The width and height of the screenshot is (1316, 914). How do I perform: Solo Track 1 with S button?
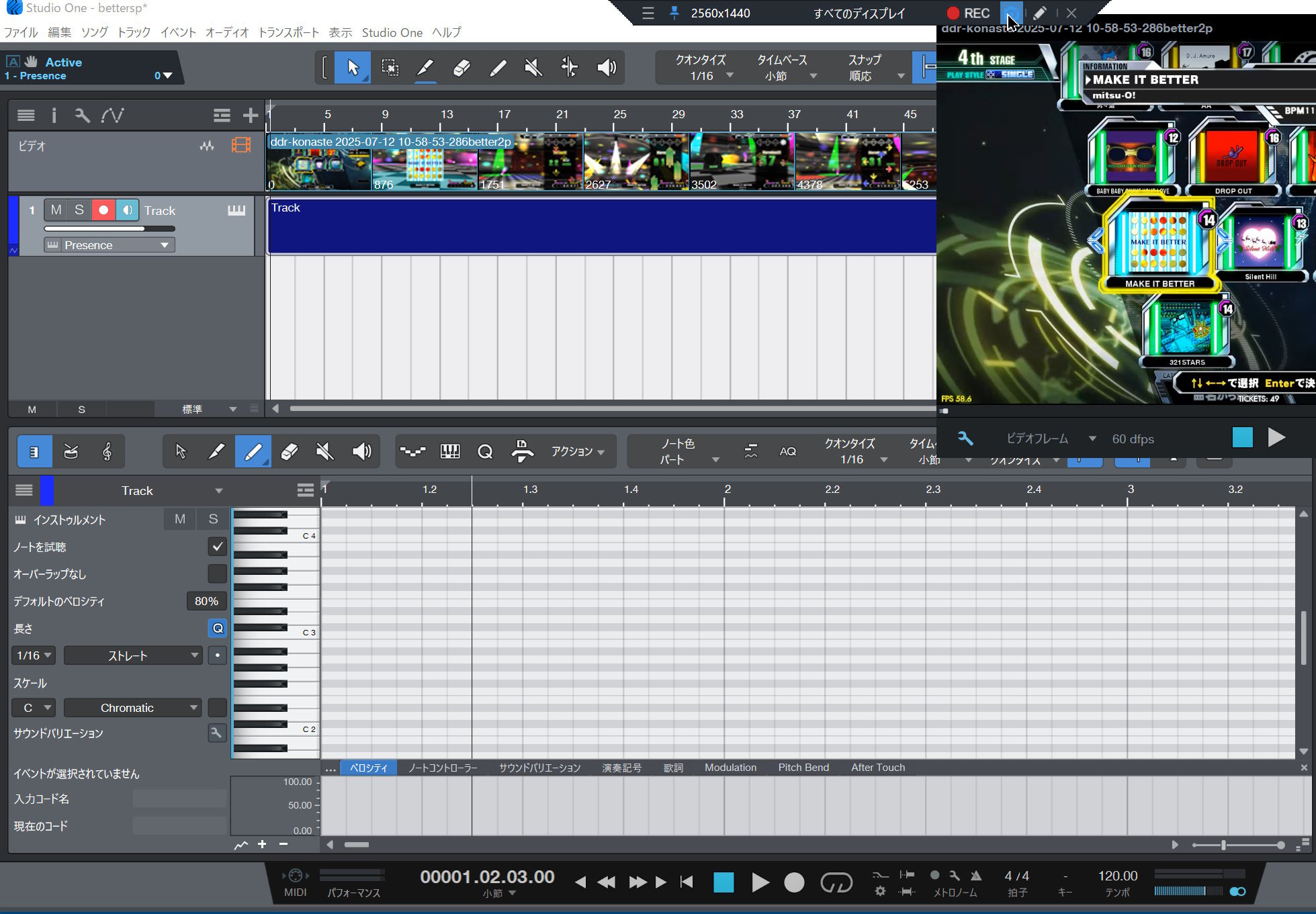point(79,210)
